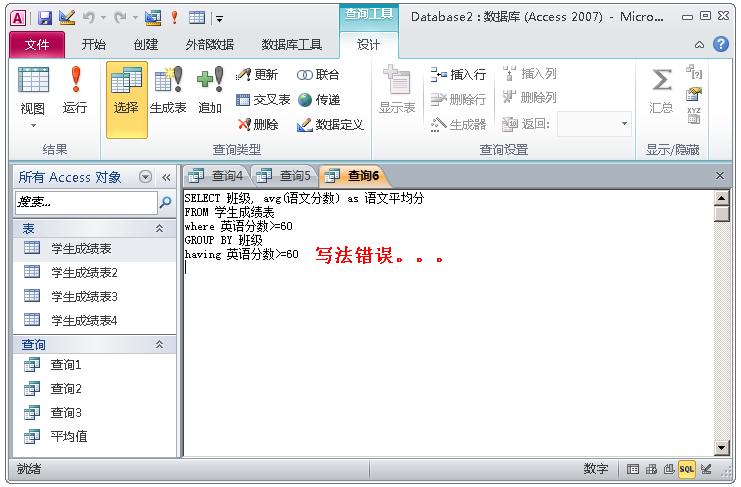Select table 学生成绩表4

95,321
